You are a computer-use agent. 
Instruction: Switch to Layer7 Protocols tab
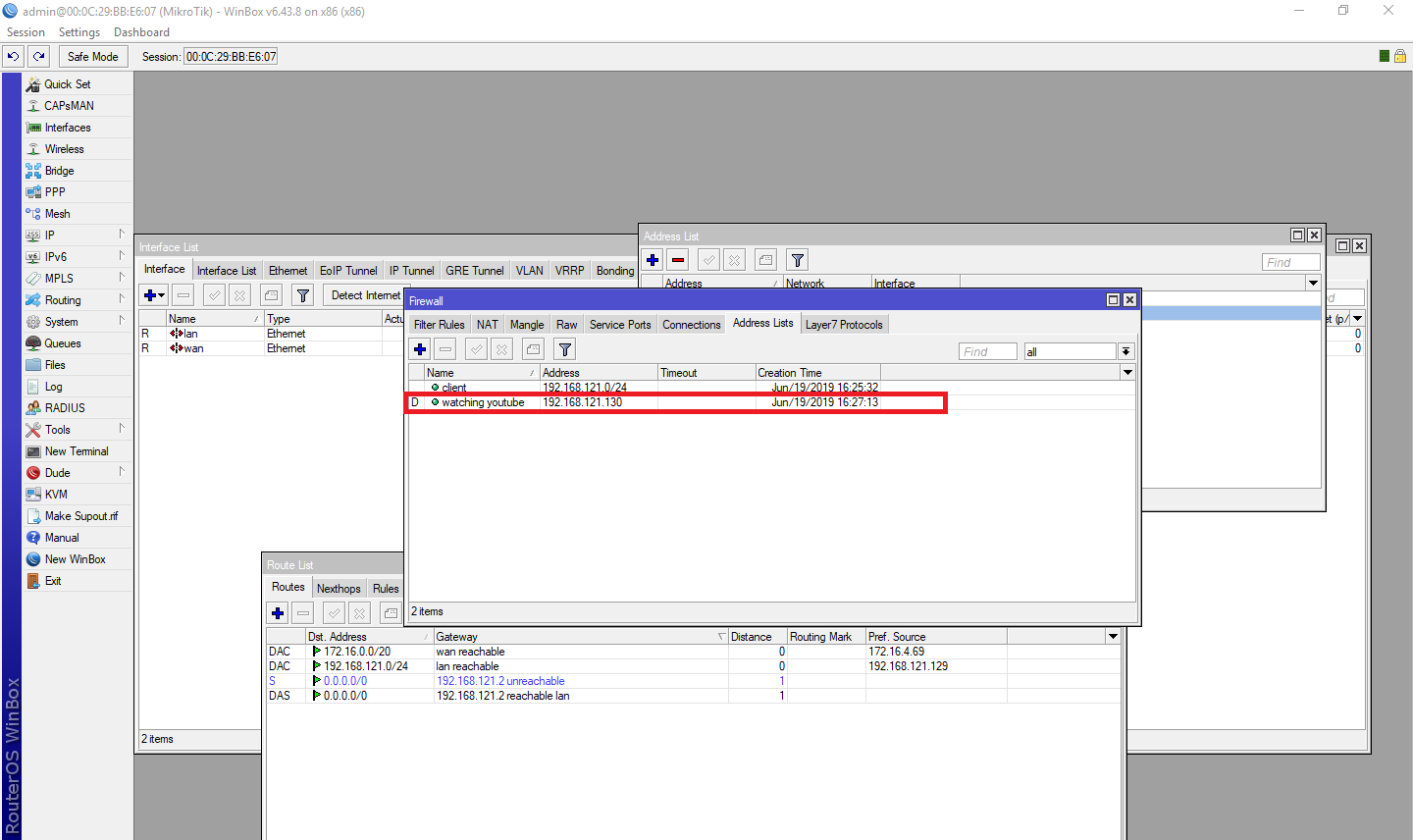[844, 325]
